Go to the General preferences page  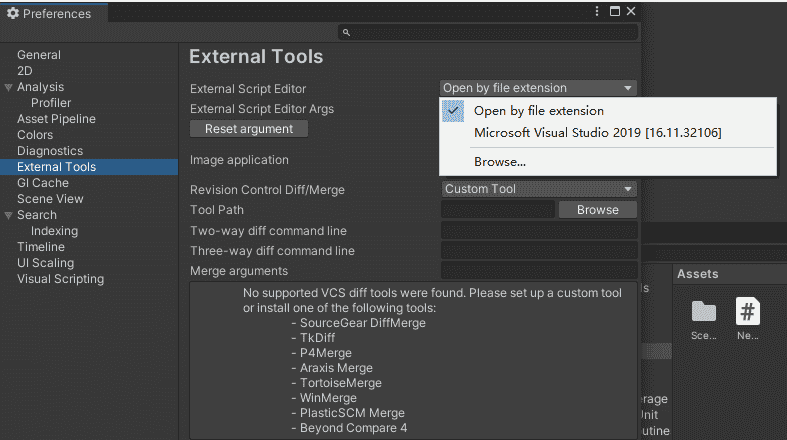(39, 55)
